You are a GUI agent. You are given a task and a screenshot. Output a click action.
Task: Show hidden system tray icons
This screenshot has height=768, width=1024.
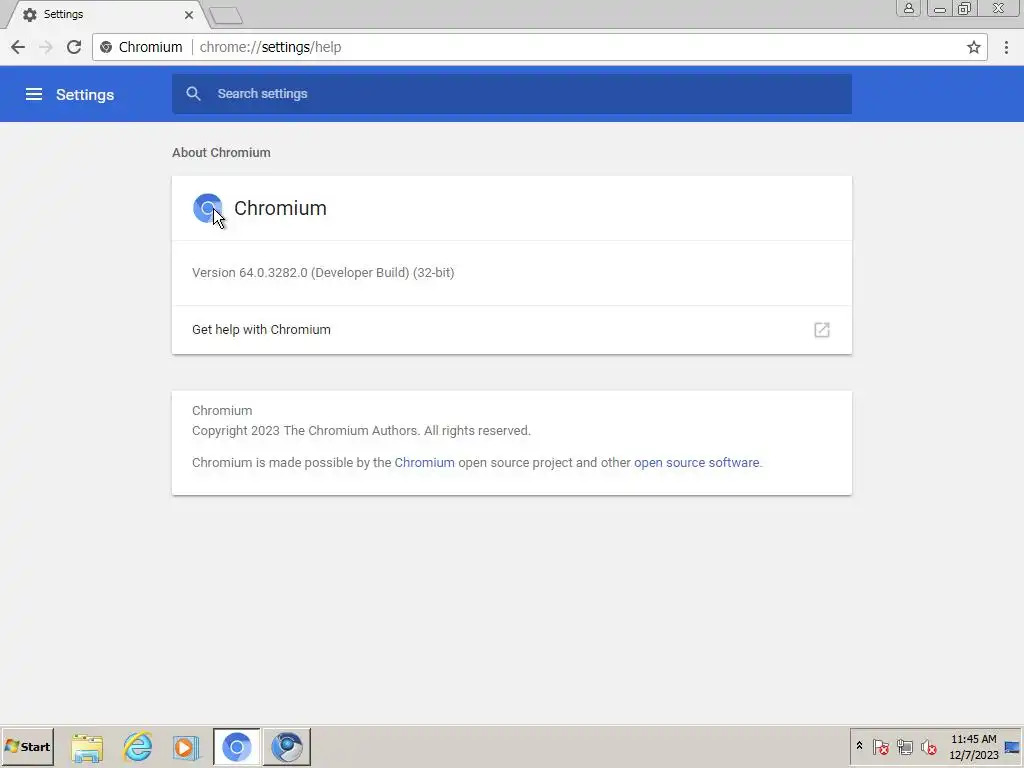[x=859, y=746]
